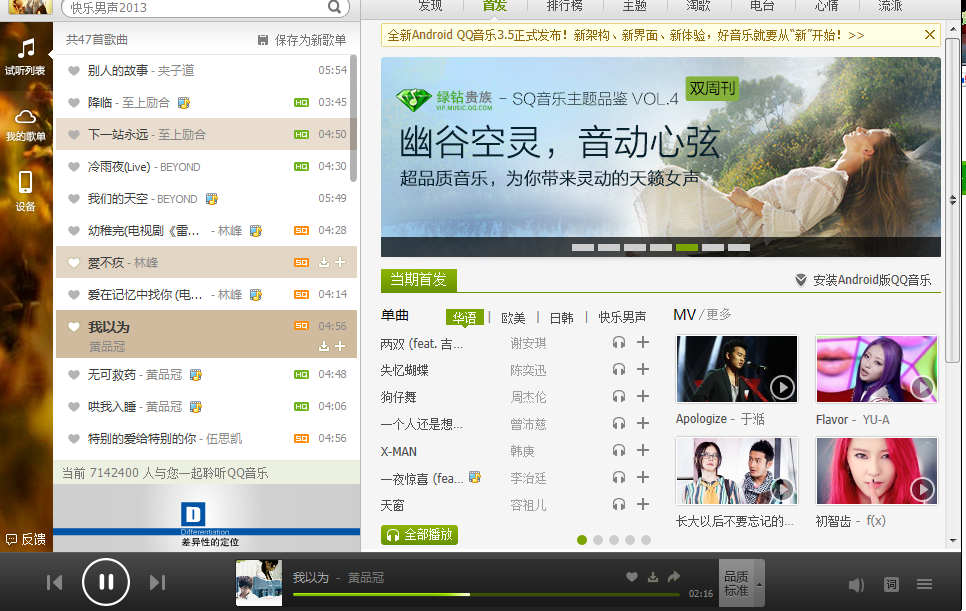
Task: Open the song 一夜惊喜 link
Action: pos(421,479)
